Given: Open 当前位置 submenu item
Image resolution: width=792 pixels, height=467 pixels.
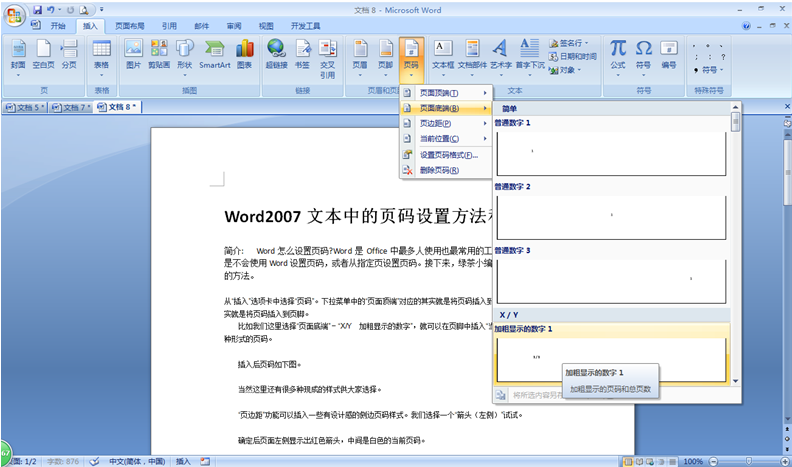Looking at the screenshot, I should click(x=446, y=138).
